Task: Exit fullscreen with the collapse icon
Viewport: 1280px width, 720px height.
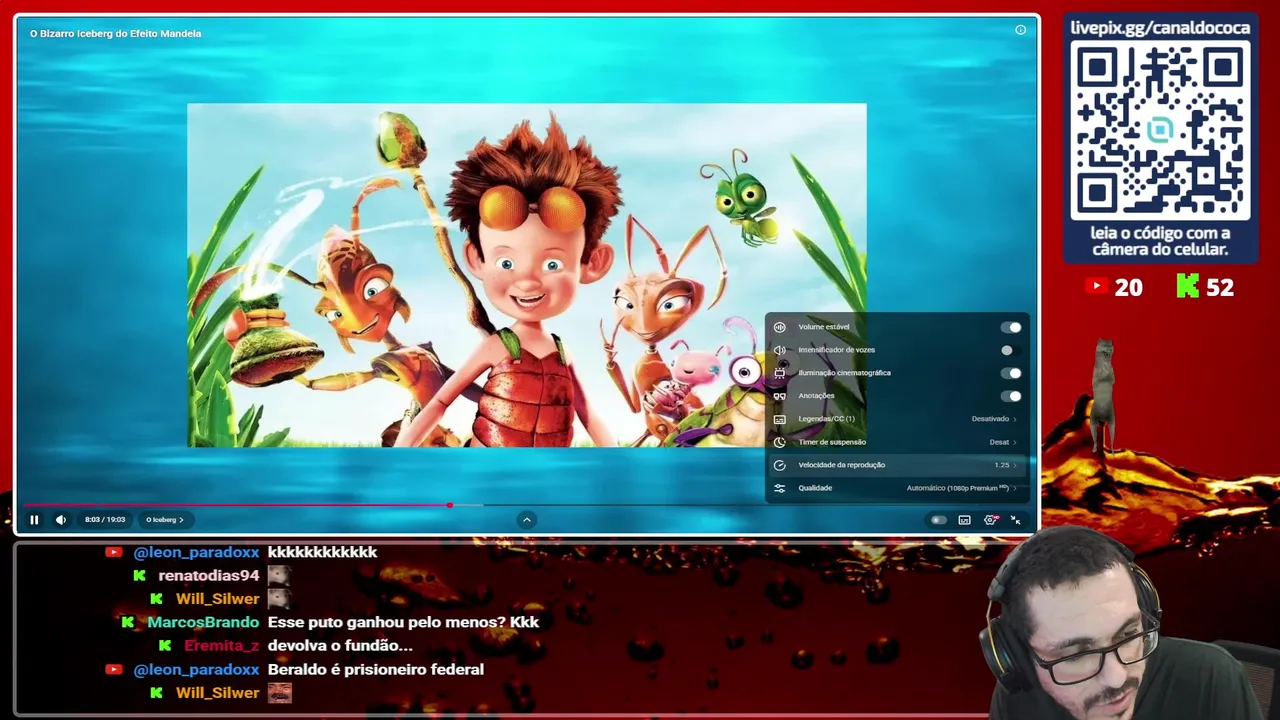Action: point(1015,520)
